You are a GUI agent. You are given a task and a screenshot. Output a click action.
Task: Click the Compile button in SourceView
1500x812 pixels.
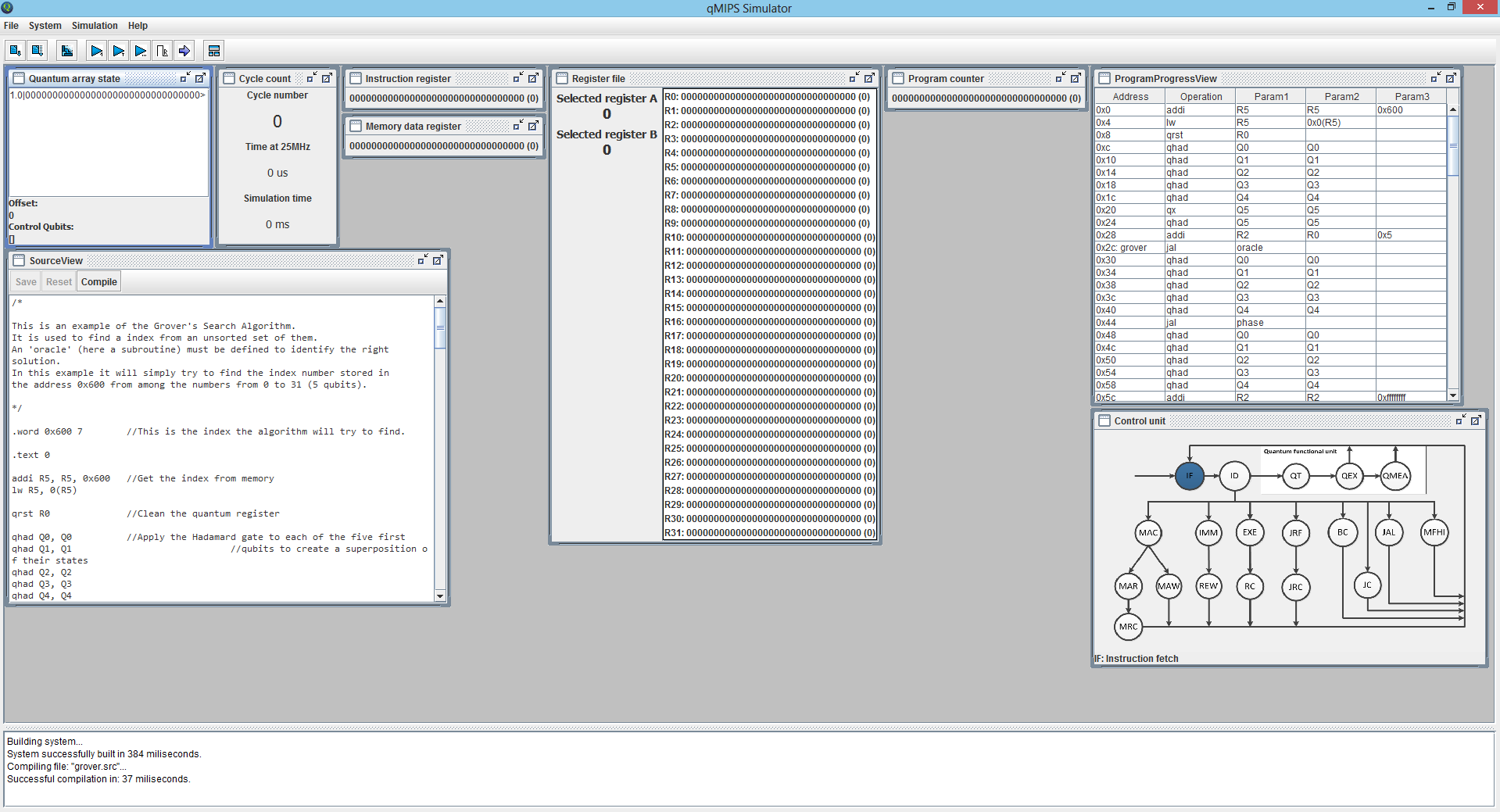[x=98, y=282]
